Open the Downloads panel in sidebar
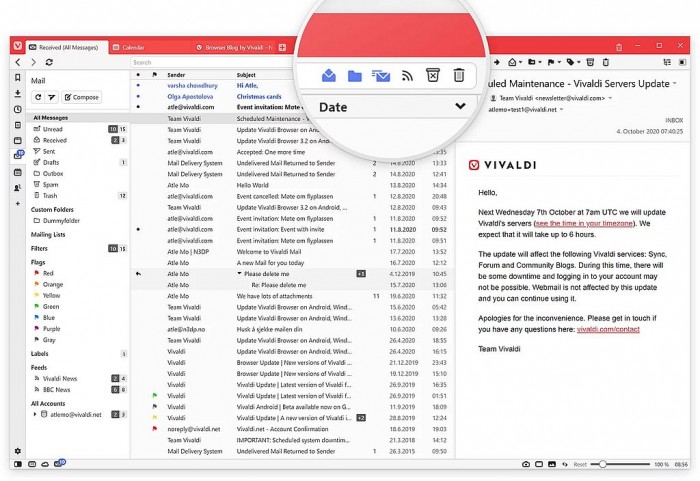Image resolution: width=700 pixels, height=481 pixels. 18,94
